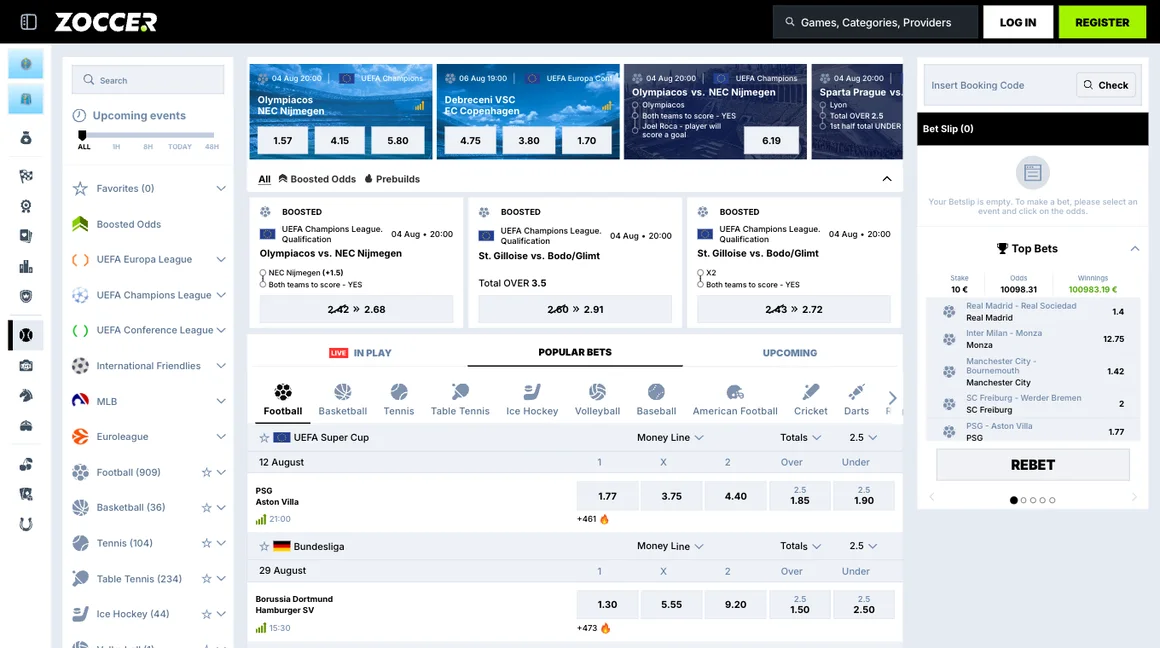
Task: Set the Upcoming events slider handle at ALL
Action: 83,135
